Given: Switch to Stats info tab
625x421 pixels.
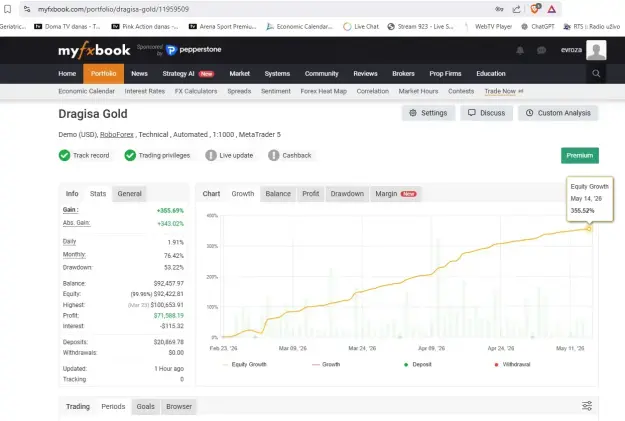Looking at the screenshot, I should [x=98, y=194].
